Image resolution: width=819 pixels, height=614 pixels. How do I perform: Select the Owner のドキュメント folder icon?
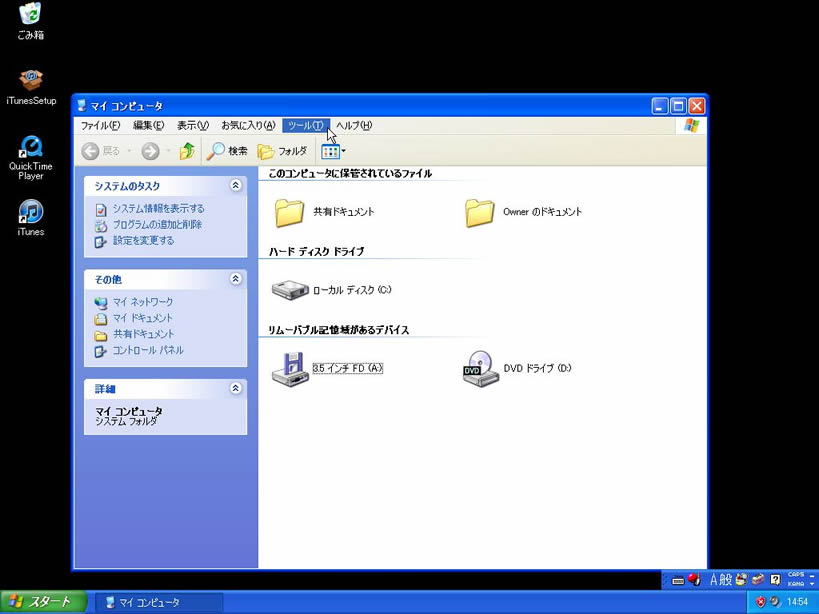[x=479, y=212]
